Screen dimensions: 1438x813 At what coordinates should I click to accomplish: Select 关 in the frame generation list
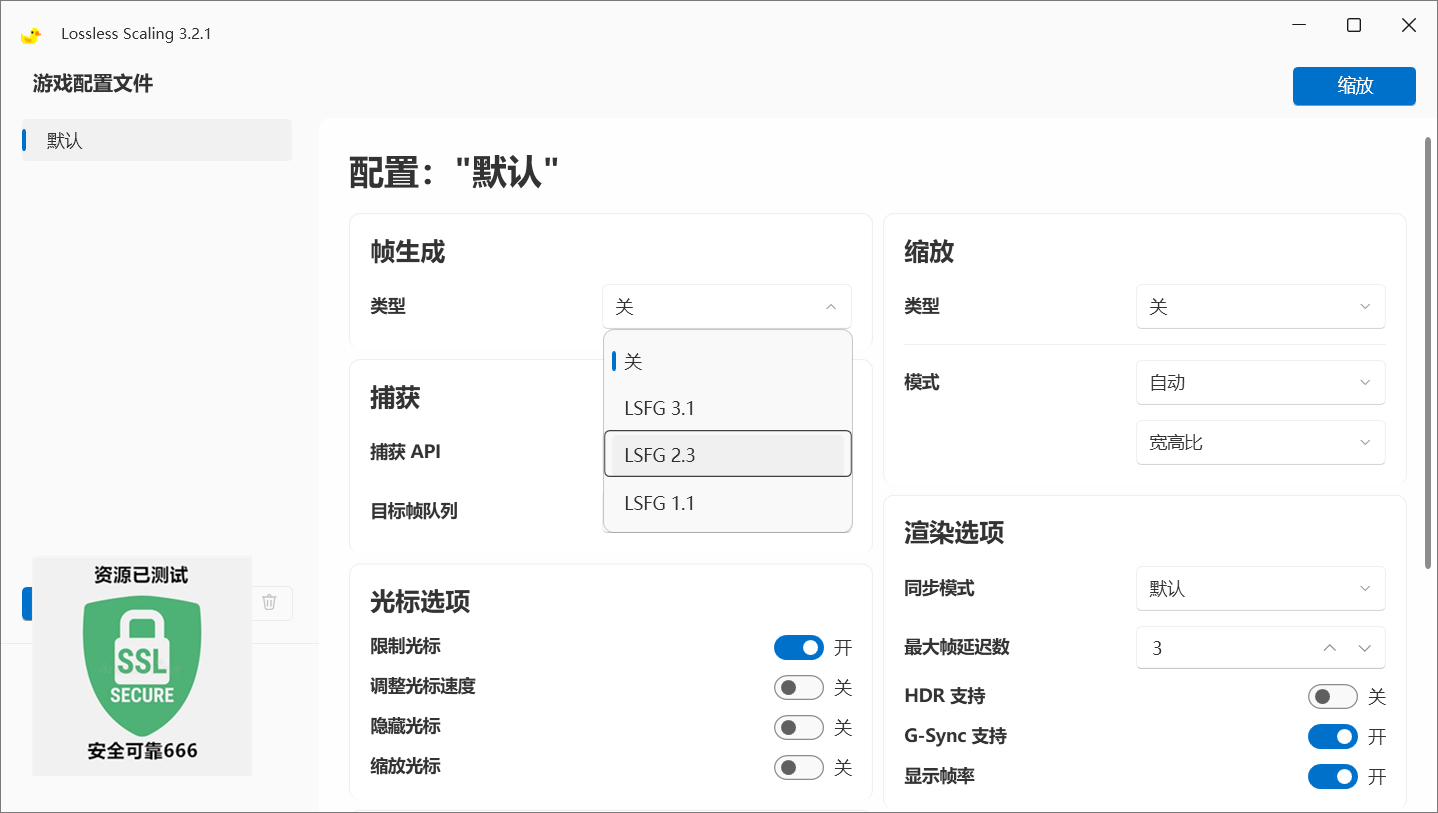pos(728,361)
